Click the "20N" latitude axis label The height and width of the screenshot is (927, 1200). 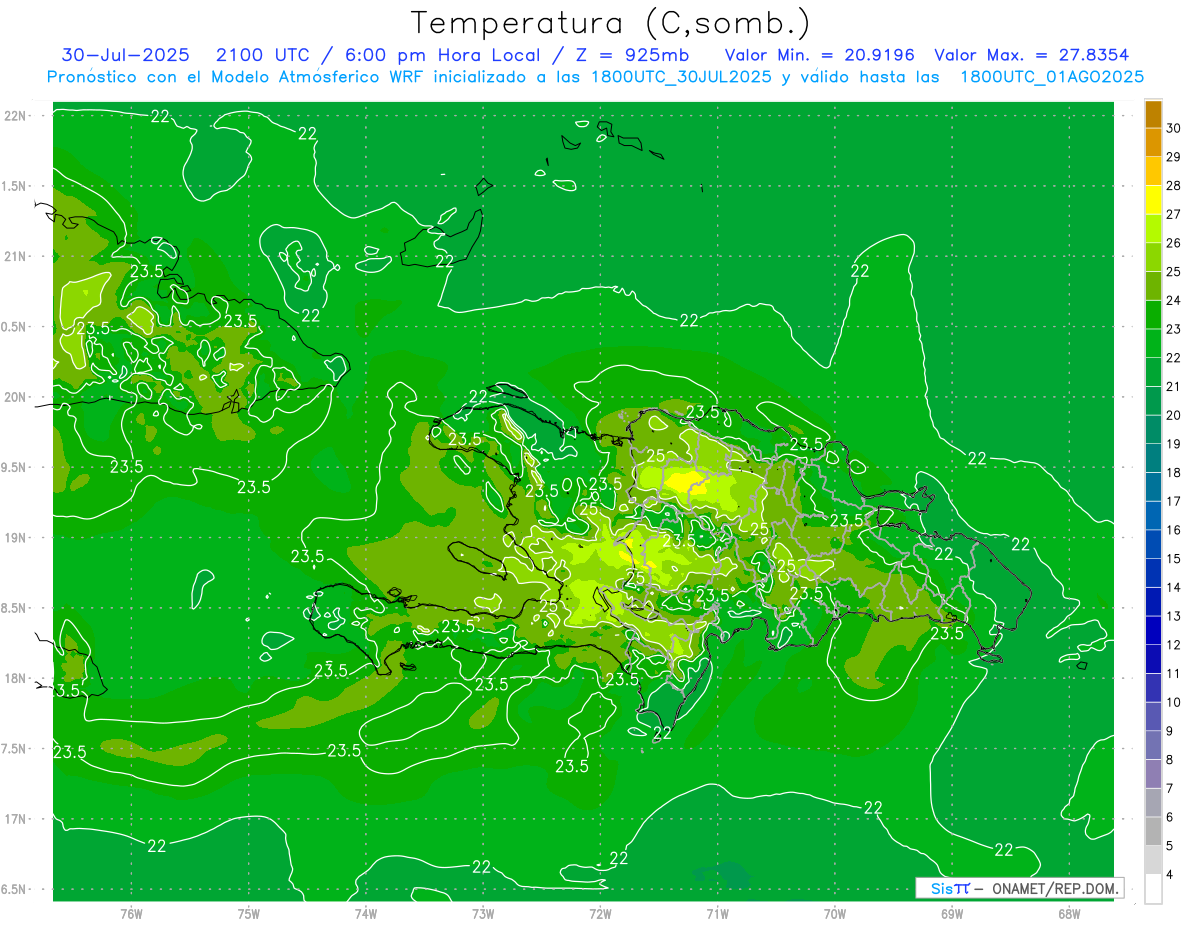coord(15,397)
